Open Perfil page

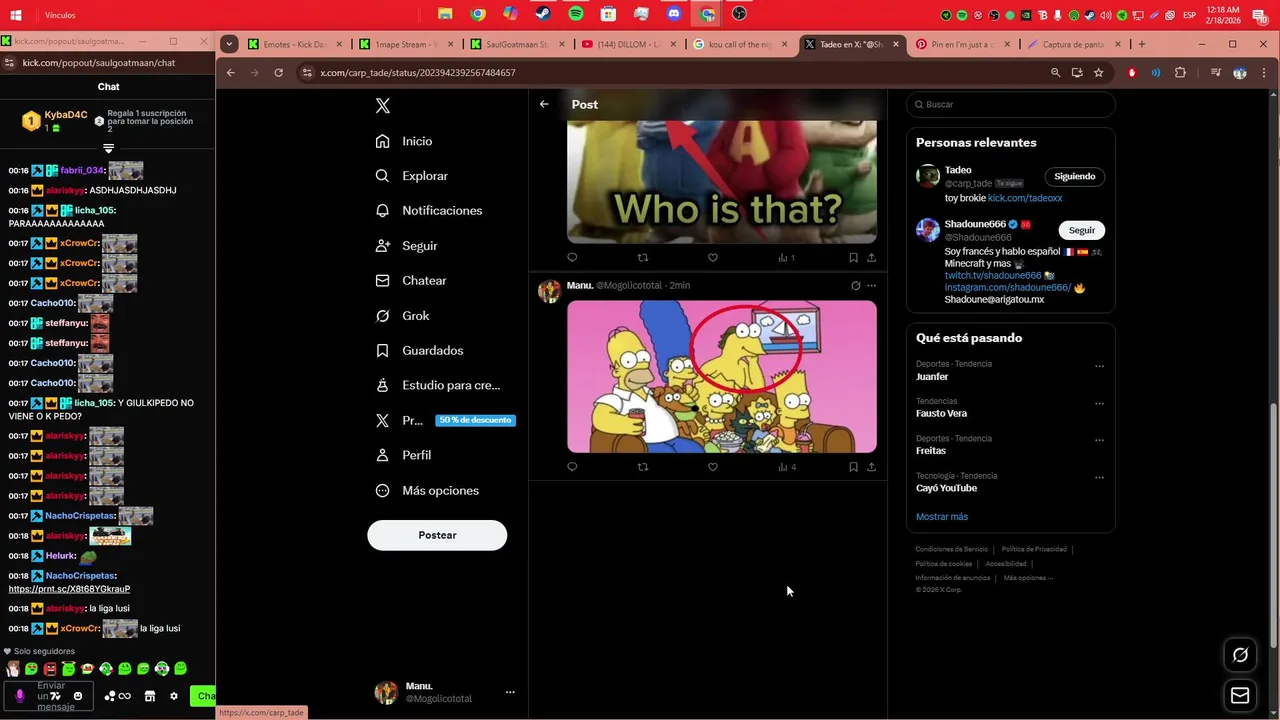pos(403,455)
